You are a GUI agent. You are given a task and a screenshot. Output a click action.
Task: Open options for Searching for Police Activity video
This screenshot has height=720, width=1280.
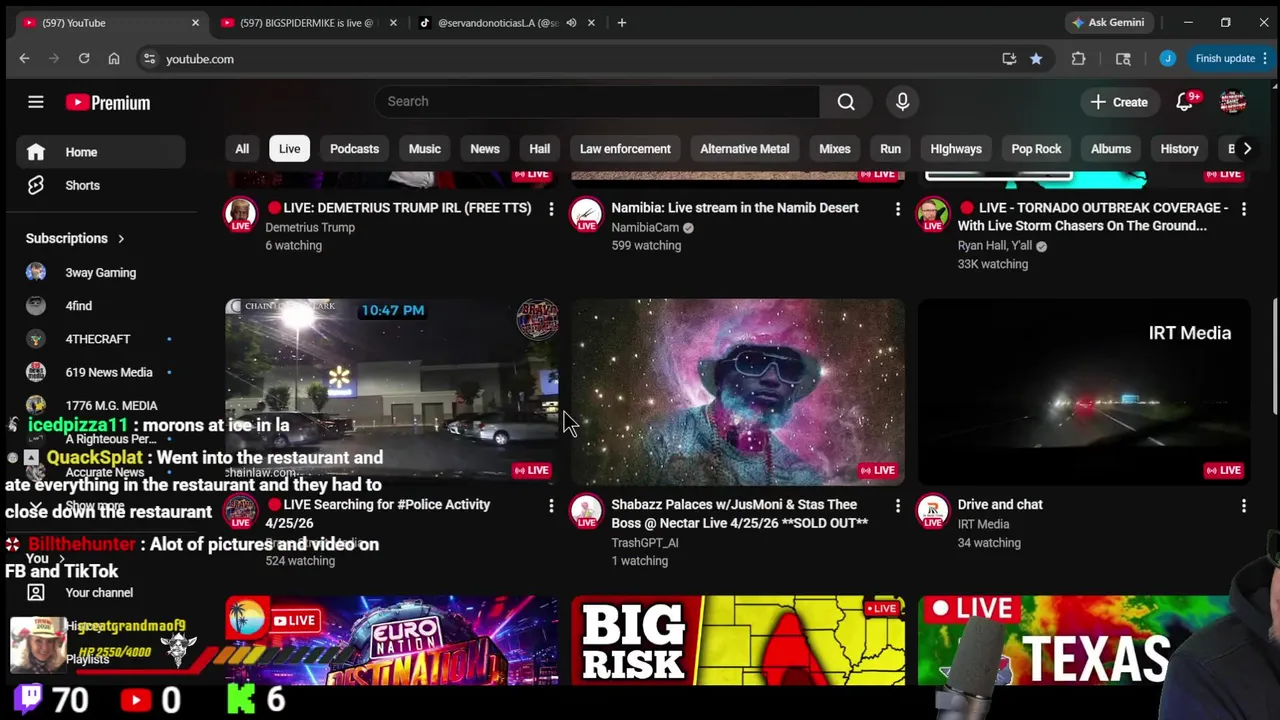[551, 506]
